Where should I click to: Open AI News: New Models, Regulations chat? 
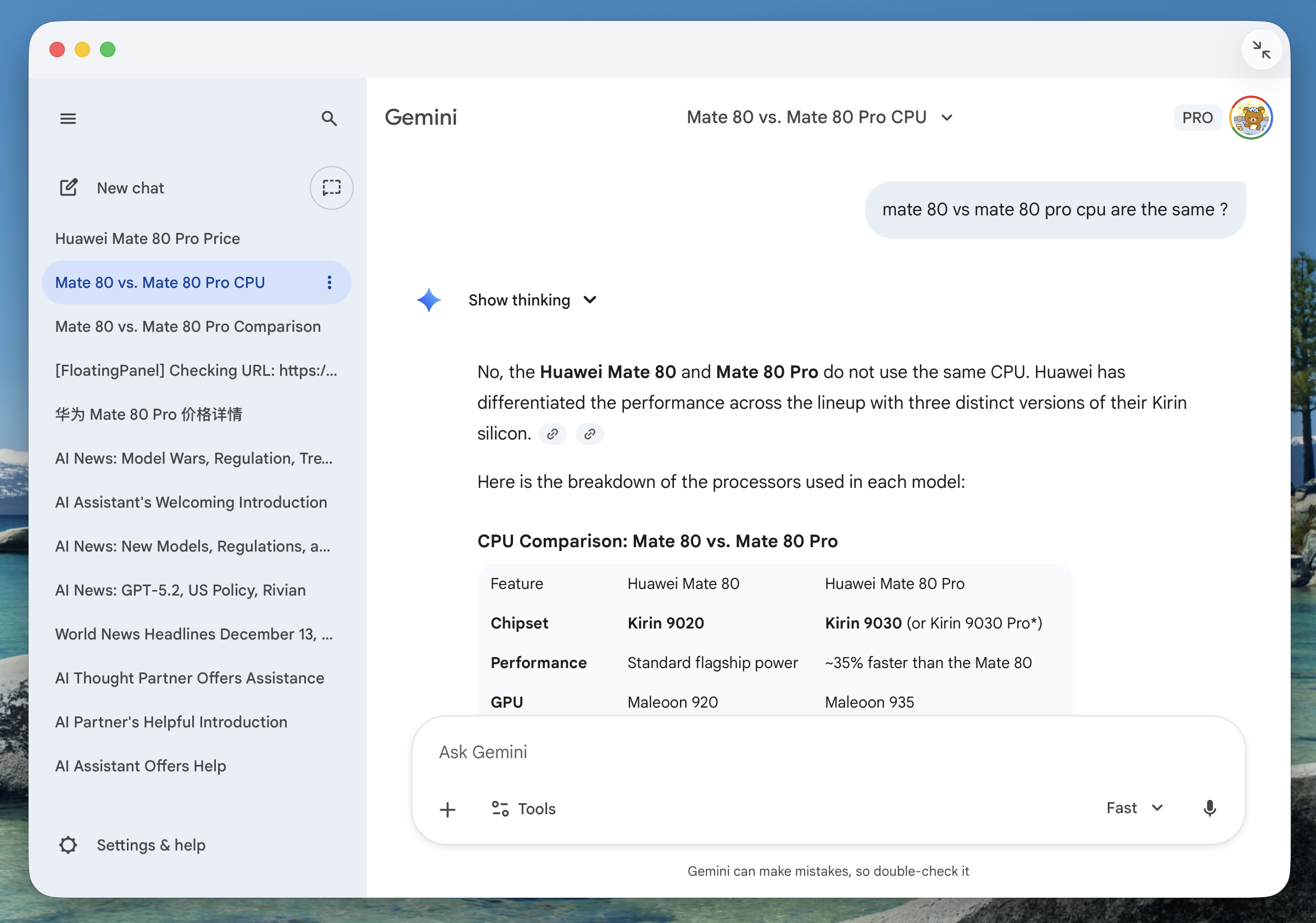197,546
